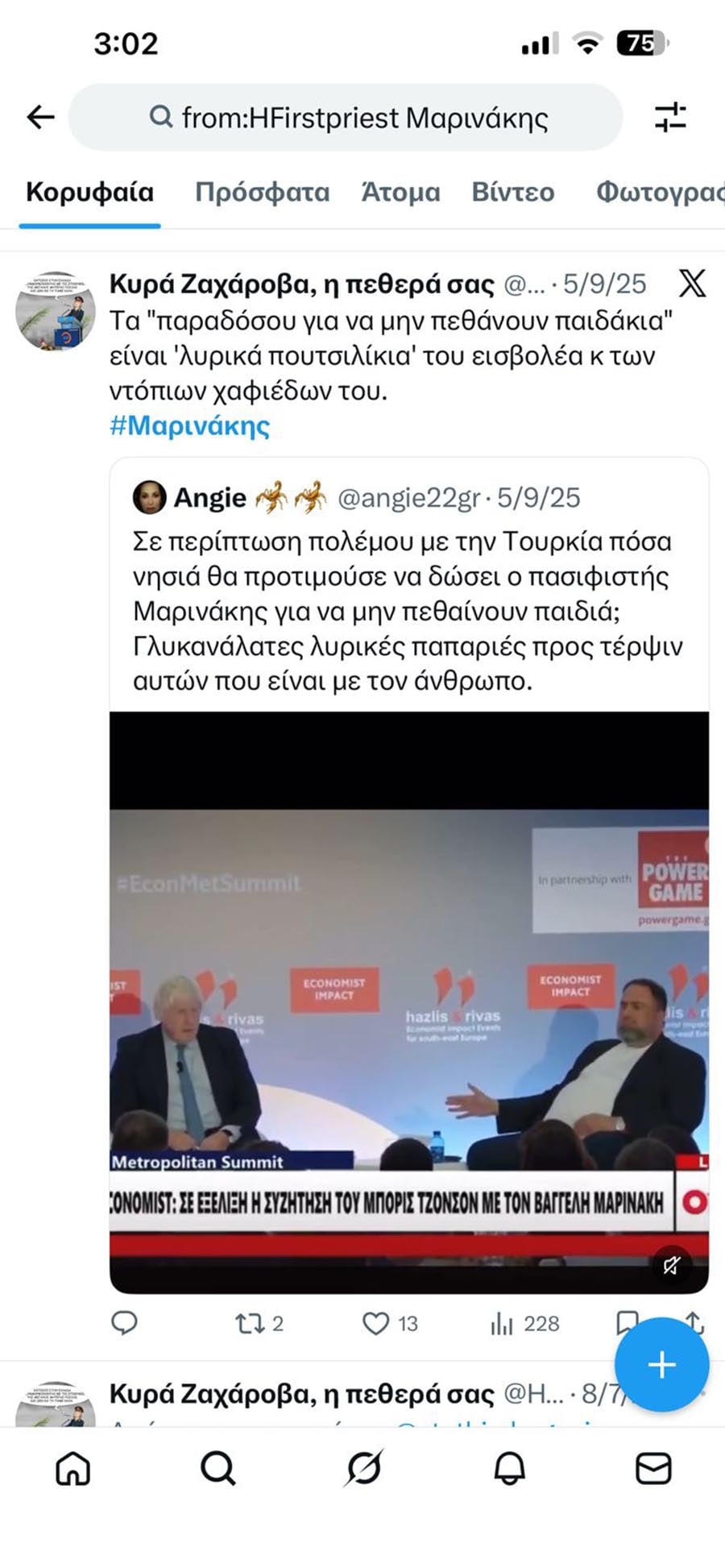
Task: Play the Economist summit video thumbnail
Action: coord(409,1002)
